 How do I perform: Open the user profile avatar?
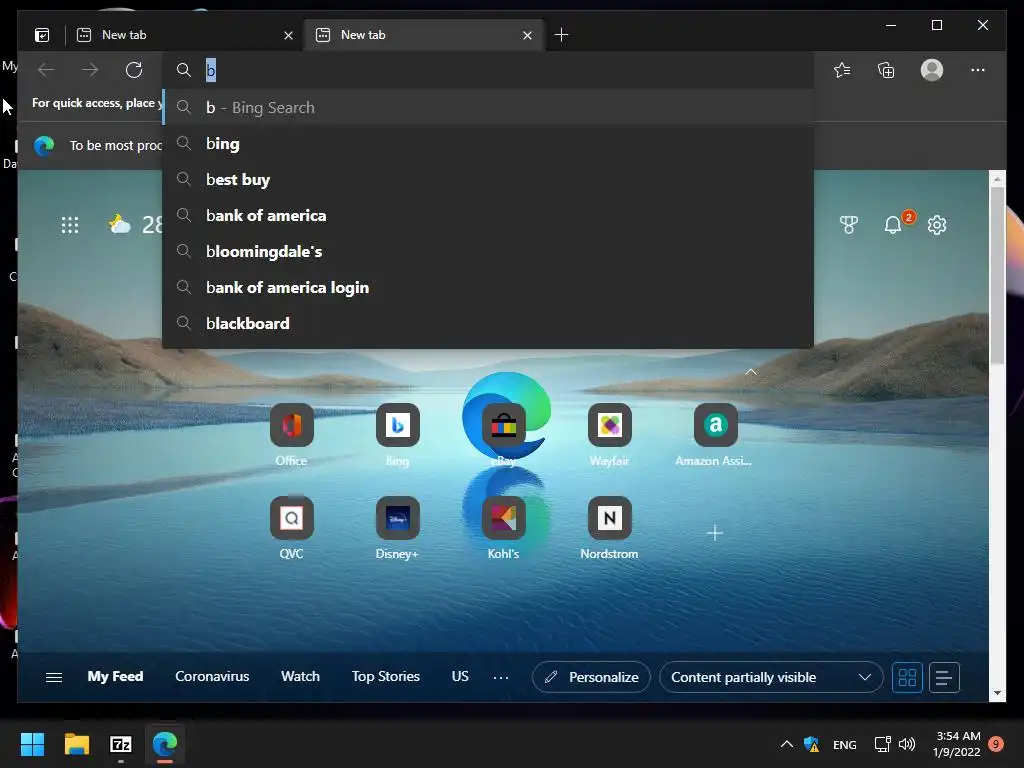(931, 70)
